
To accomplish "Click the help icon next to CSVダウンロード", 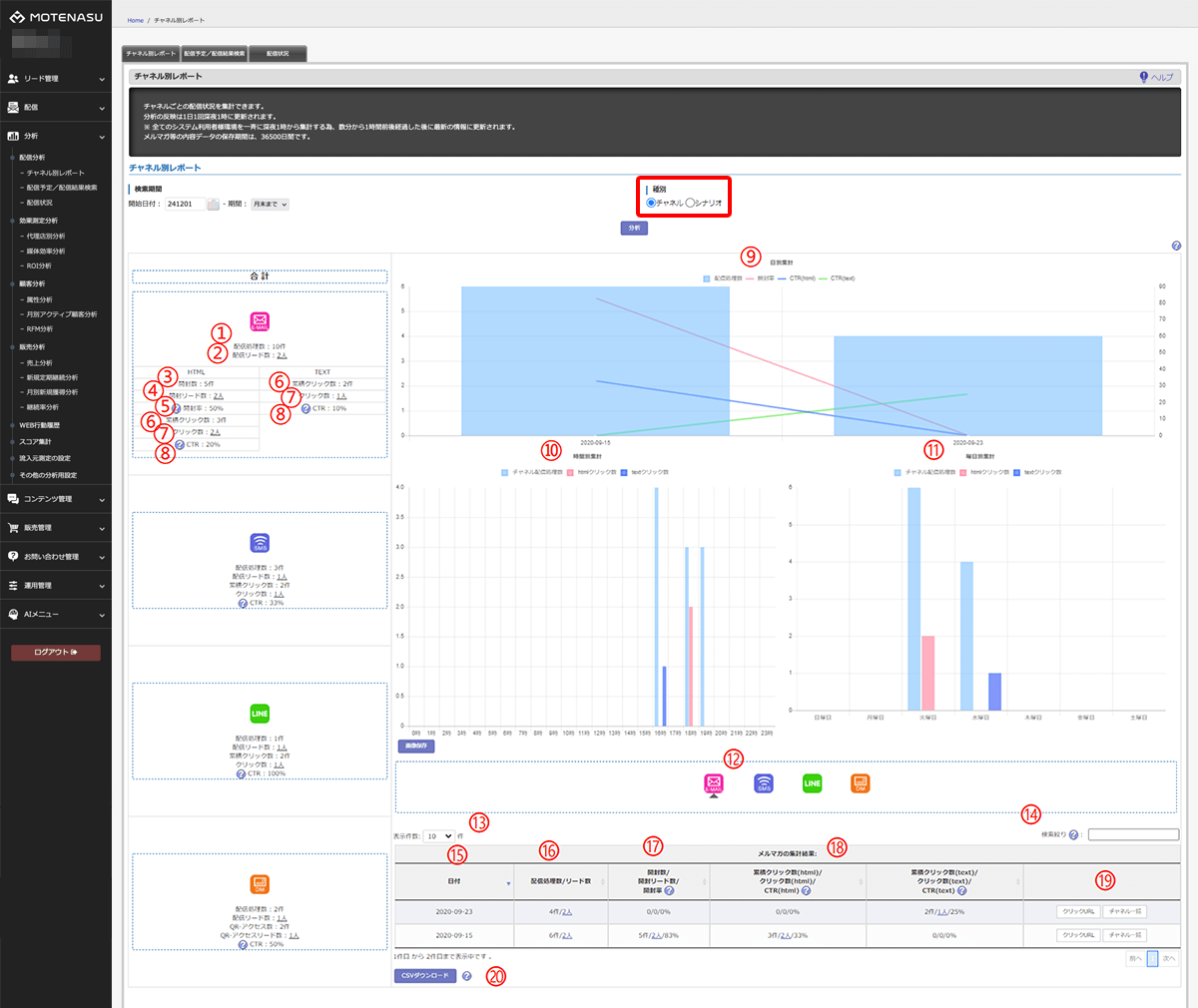I will pyautogui.click(x=466, y=976).
